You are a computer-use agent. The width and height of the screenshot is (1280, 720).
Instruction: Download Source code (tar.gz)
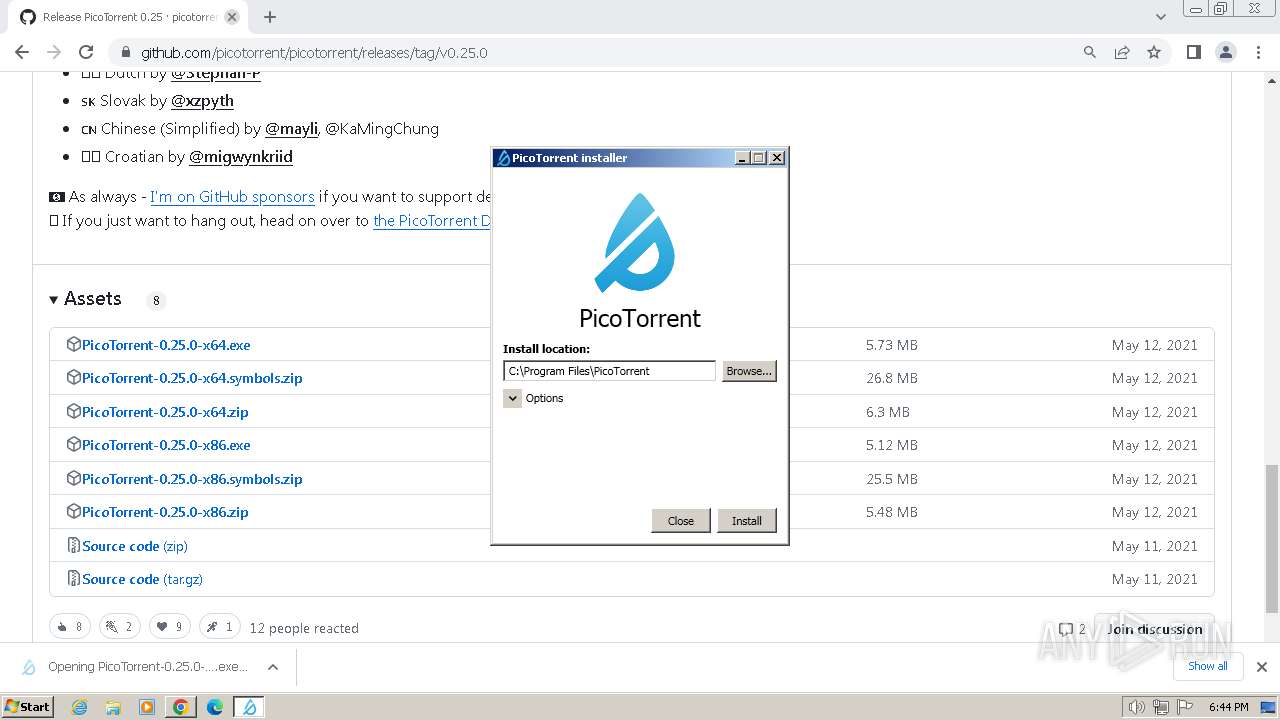point(142,579)
